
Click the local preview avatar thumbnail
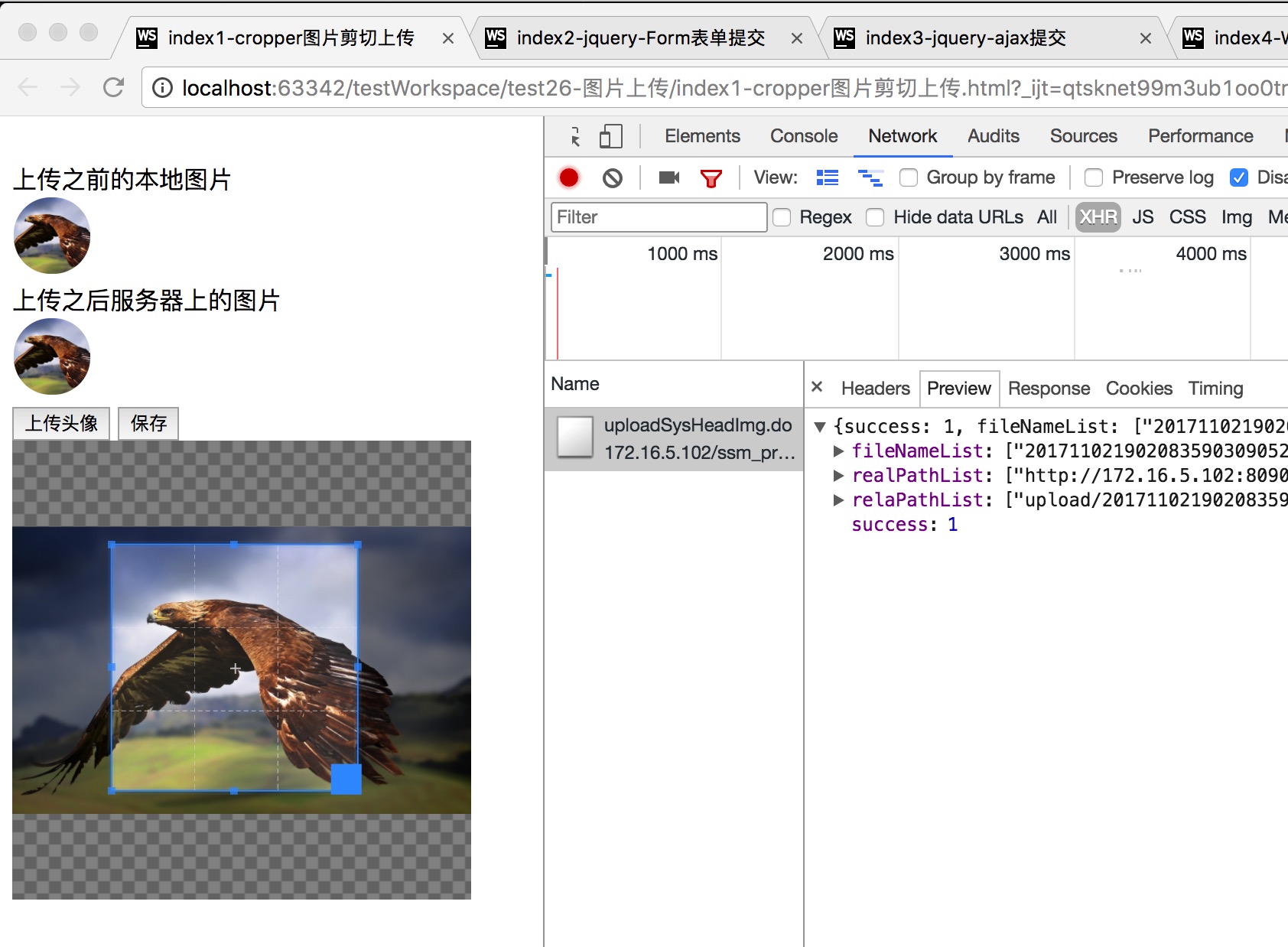pos(52,236)
